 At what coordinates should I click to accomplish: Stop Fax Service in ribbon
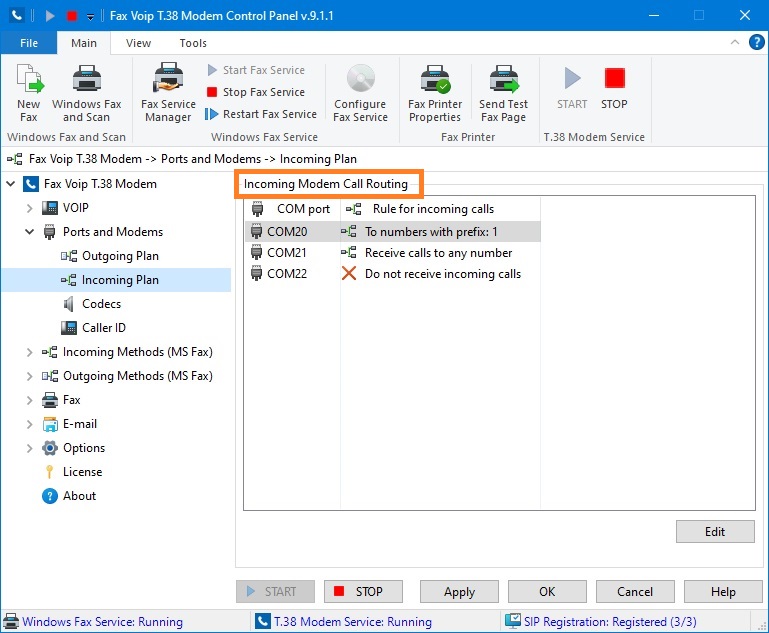pyautogui.click(x=256, y=92)
